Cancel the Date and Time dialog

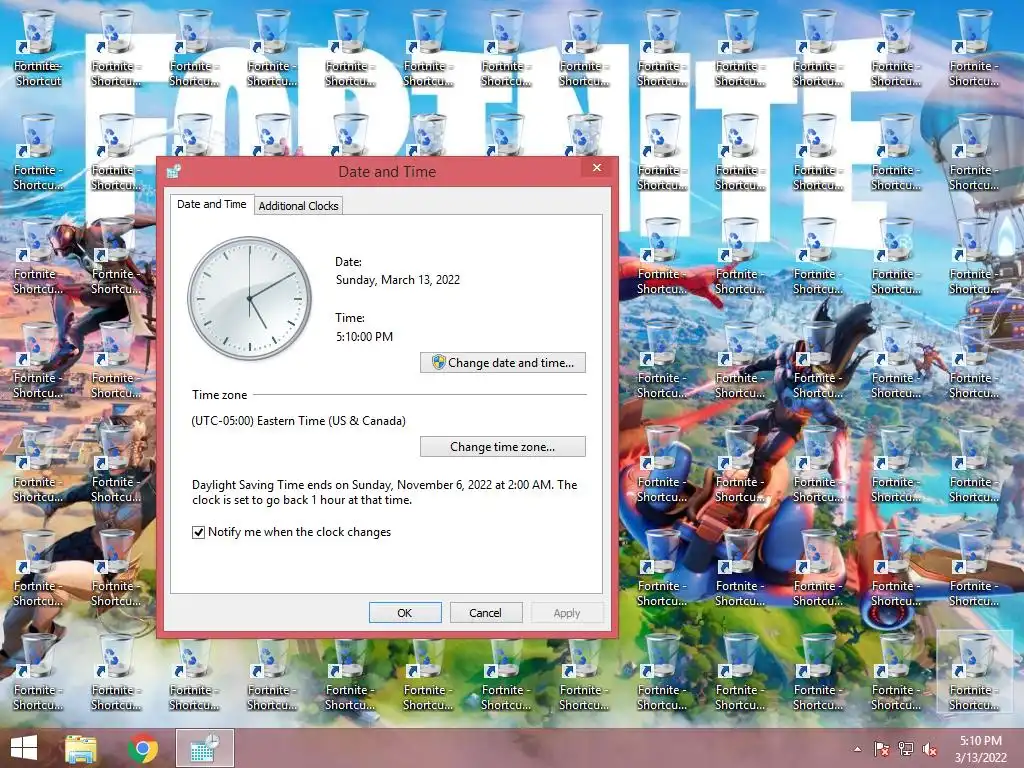click(x=485, y=613)
